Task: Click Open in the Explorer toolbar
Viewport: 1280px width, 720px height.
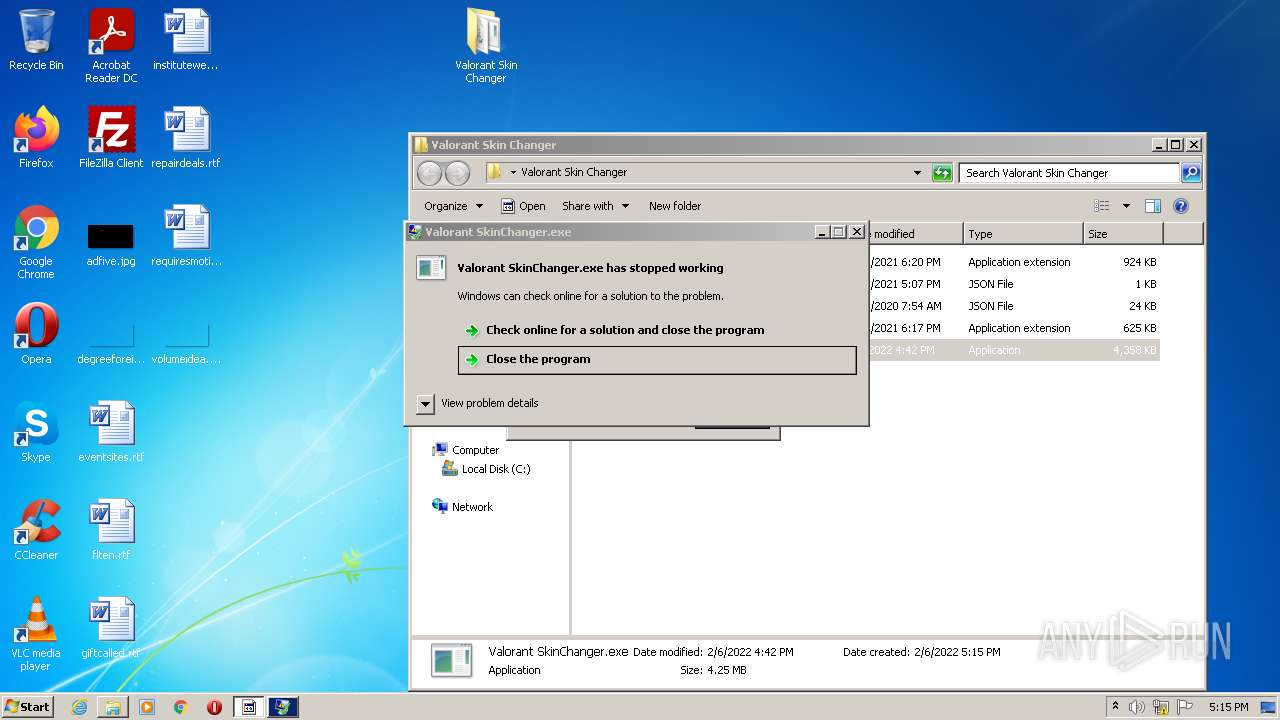Action: point(523,206)
